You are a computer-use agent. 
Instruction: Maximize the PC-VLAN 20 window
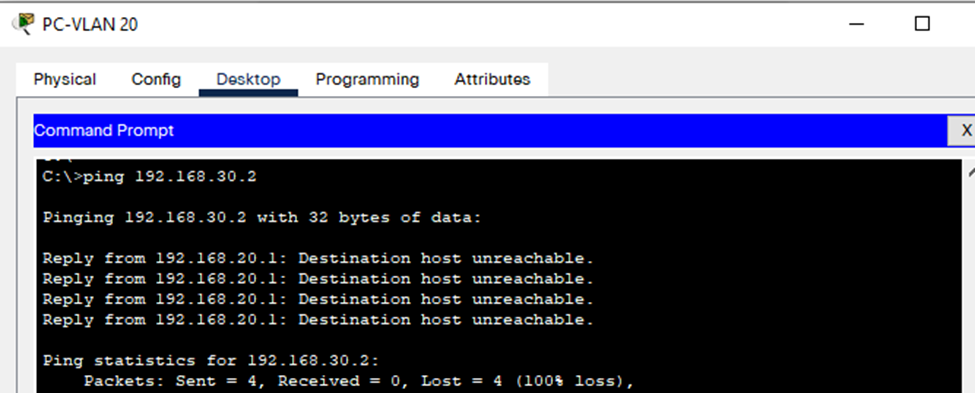(x=922, y=24)
